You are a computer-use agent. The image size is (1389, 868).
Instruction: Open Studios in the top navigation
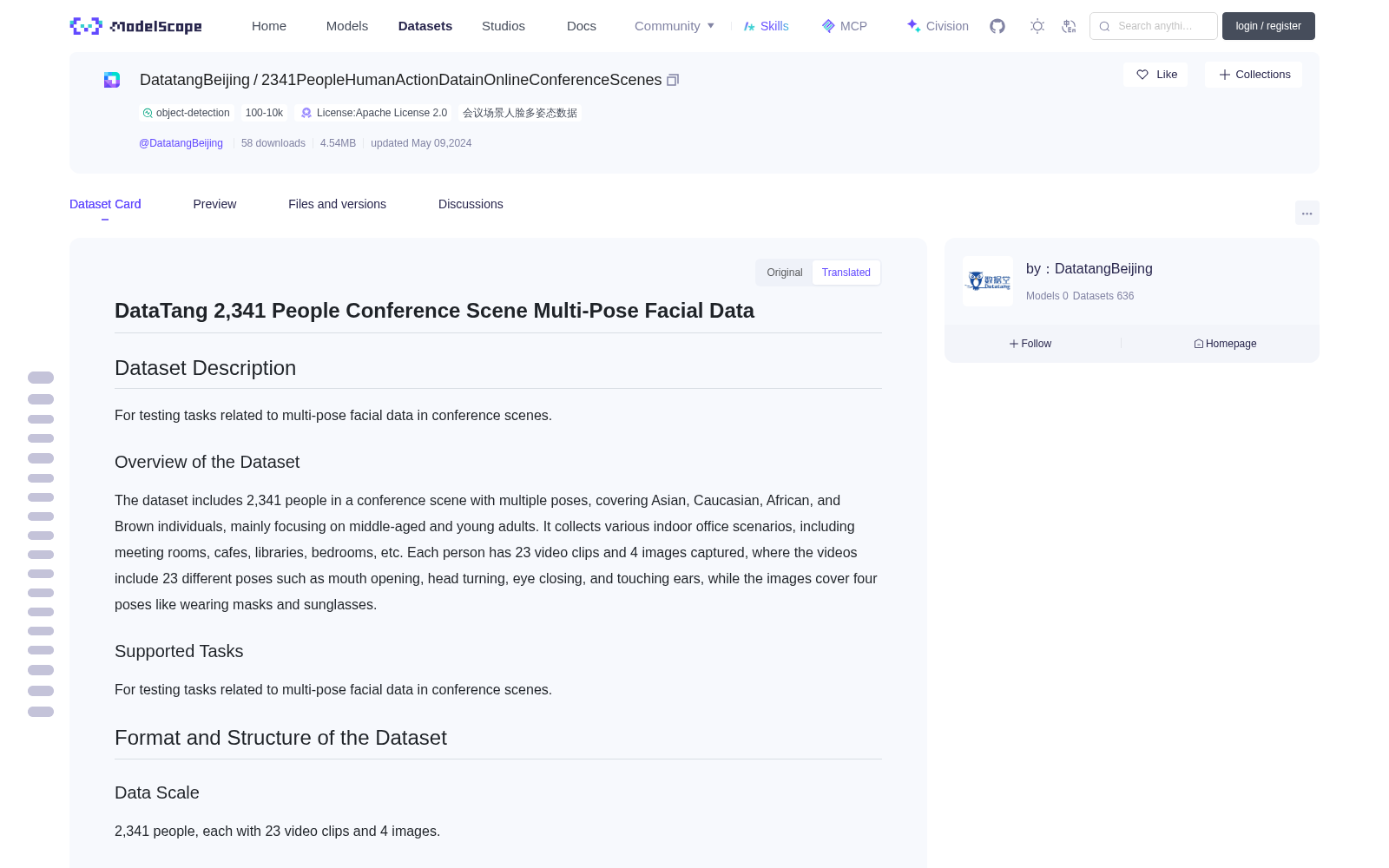coord(504,26)
